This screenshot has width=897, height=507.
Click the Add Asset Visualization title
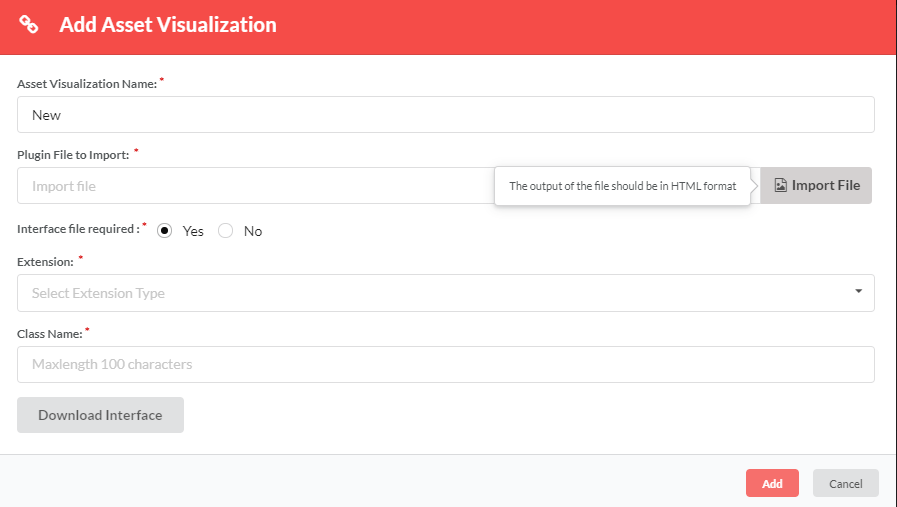168,25
